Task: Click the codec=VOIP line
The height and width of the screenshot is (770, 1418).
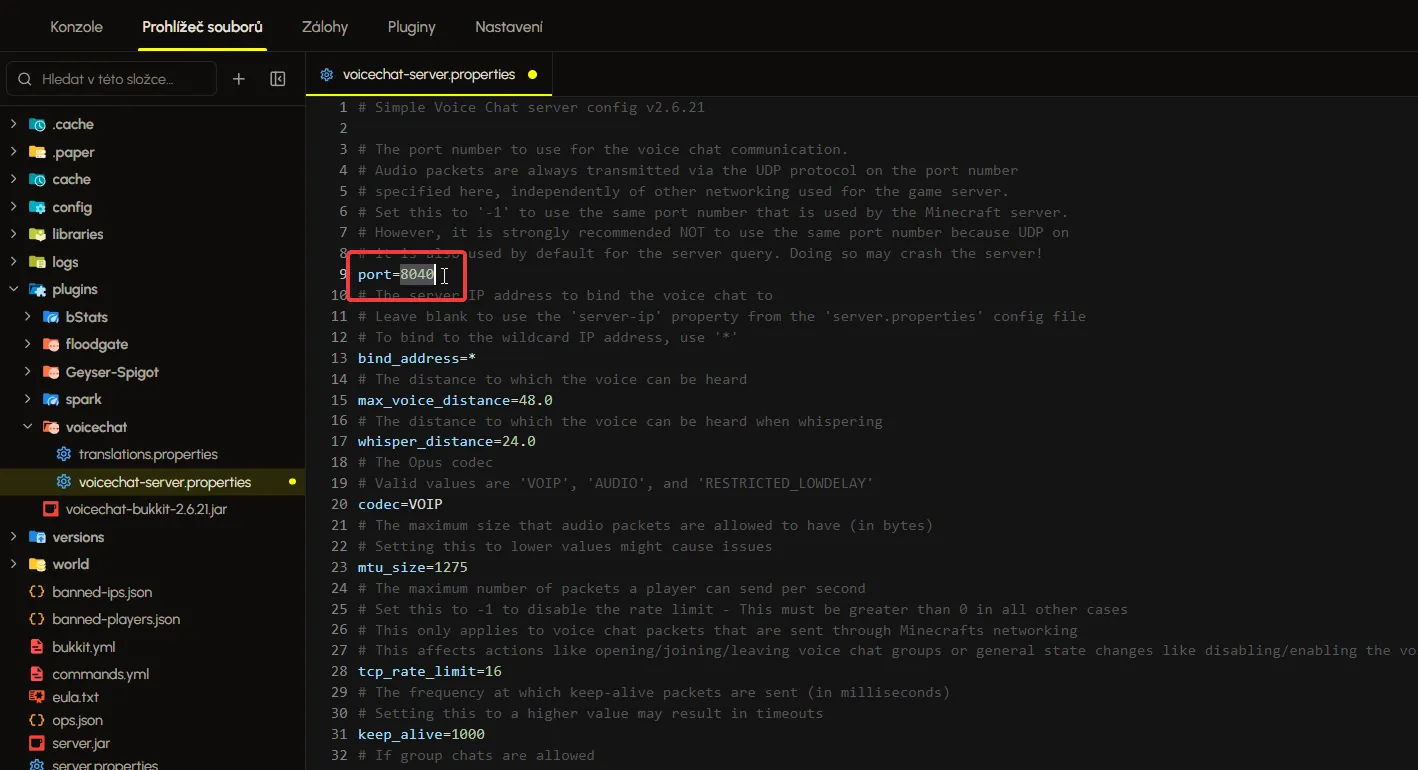Action: click(x=400, y=504)
